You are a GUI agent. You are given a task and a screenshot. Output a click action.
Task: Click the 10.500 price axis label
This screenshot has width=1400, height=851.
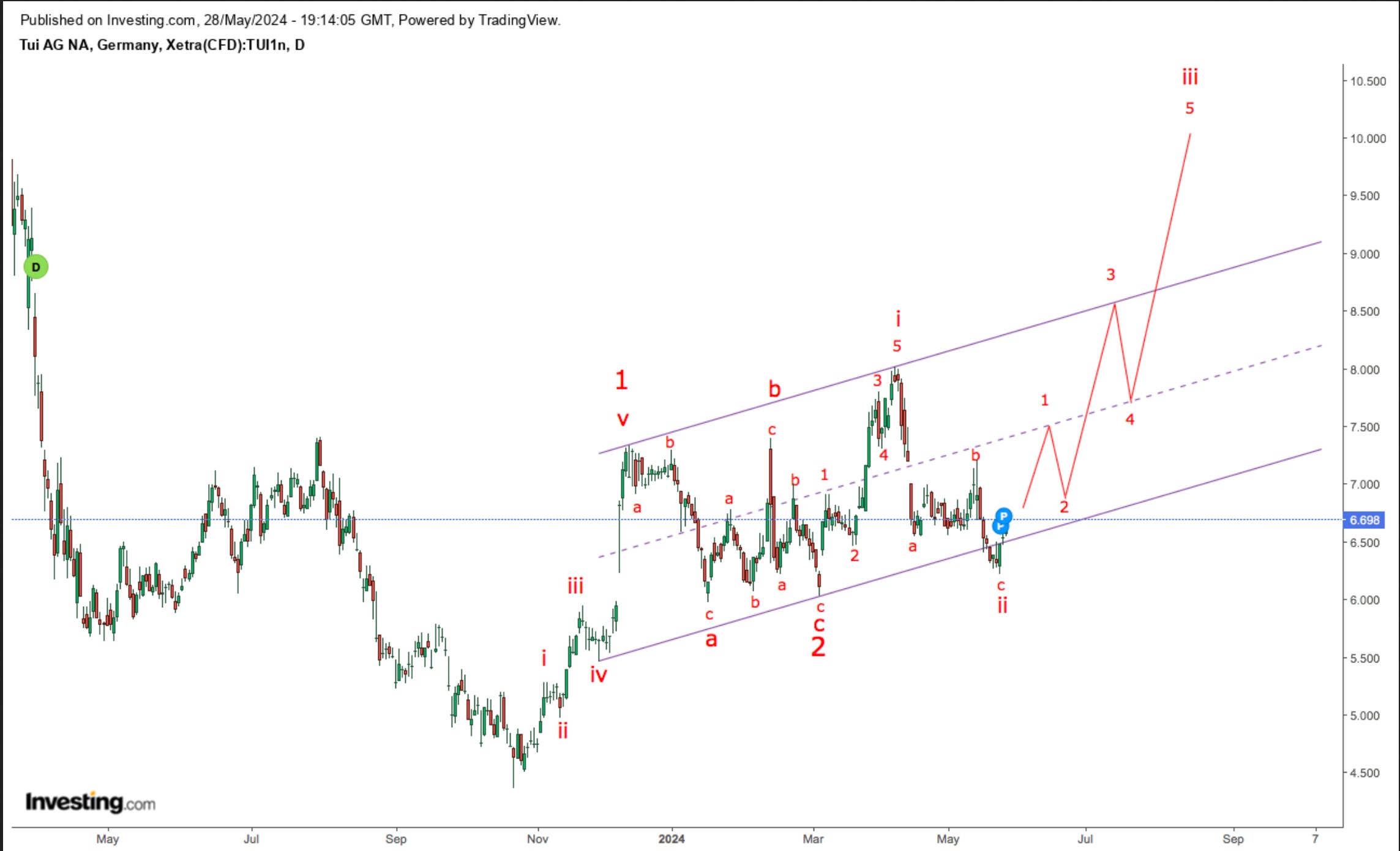[x=1368, y=81]
